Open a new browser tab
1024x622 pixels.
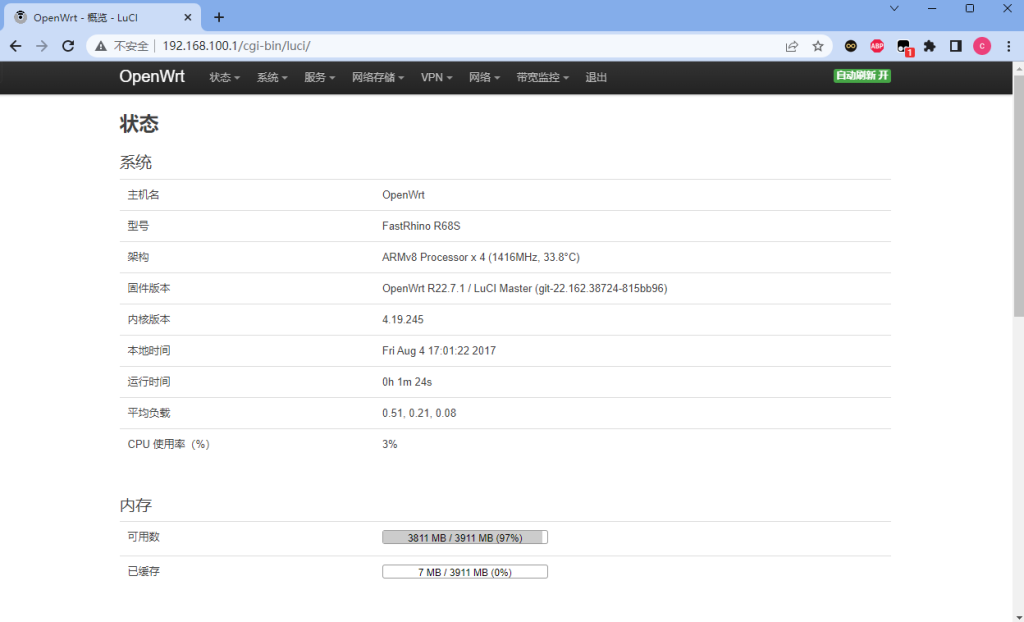click(x=219, y=18)
